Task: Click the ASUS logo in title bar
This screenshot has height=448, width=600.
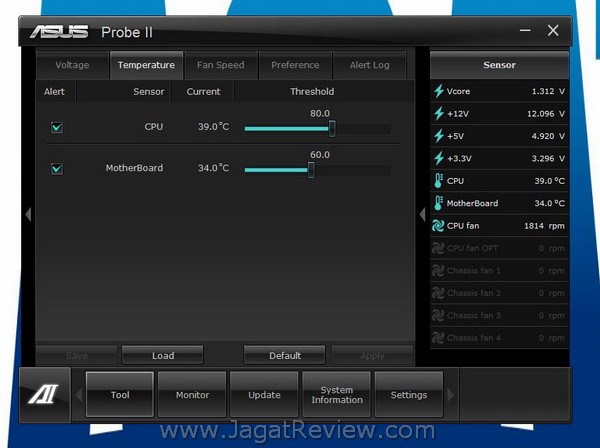Action: tap(59, 32)
